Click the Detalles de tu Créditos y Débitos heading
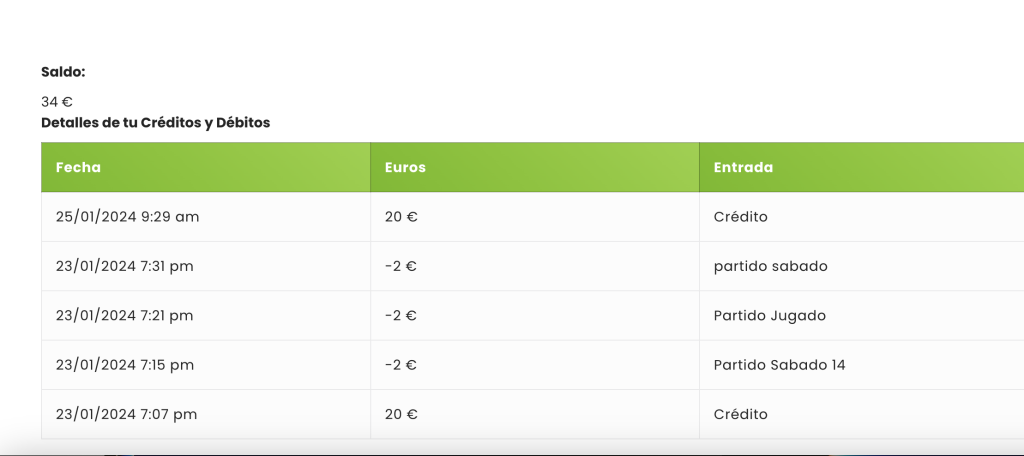Viewport: 1024px width, 456px height. tap(155, 123)
